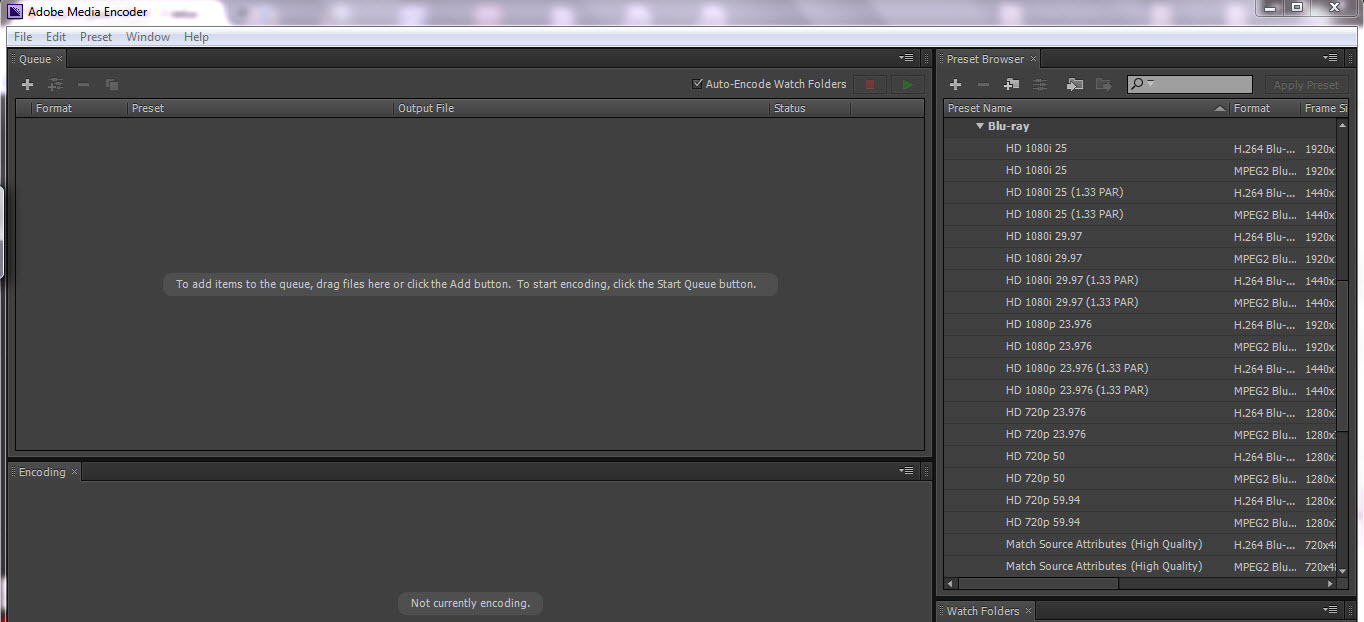Open the Watch Folders panel flyout menu
This screenshot has height=622, width=1364.
click(x=1330, y=610)
